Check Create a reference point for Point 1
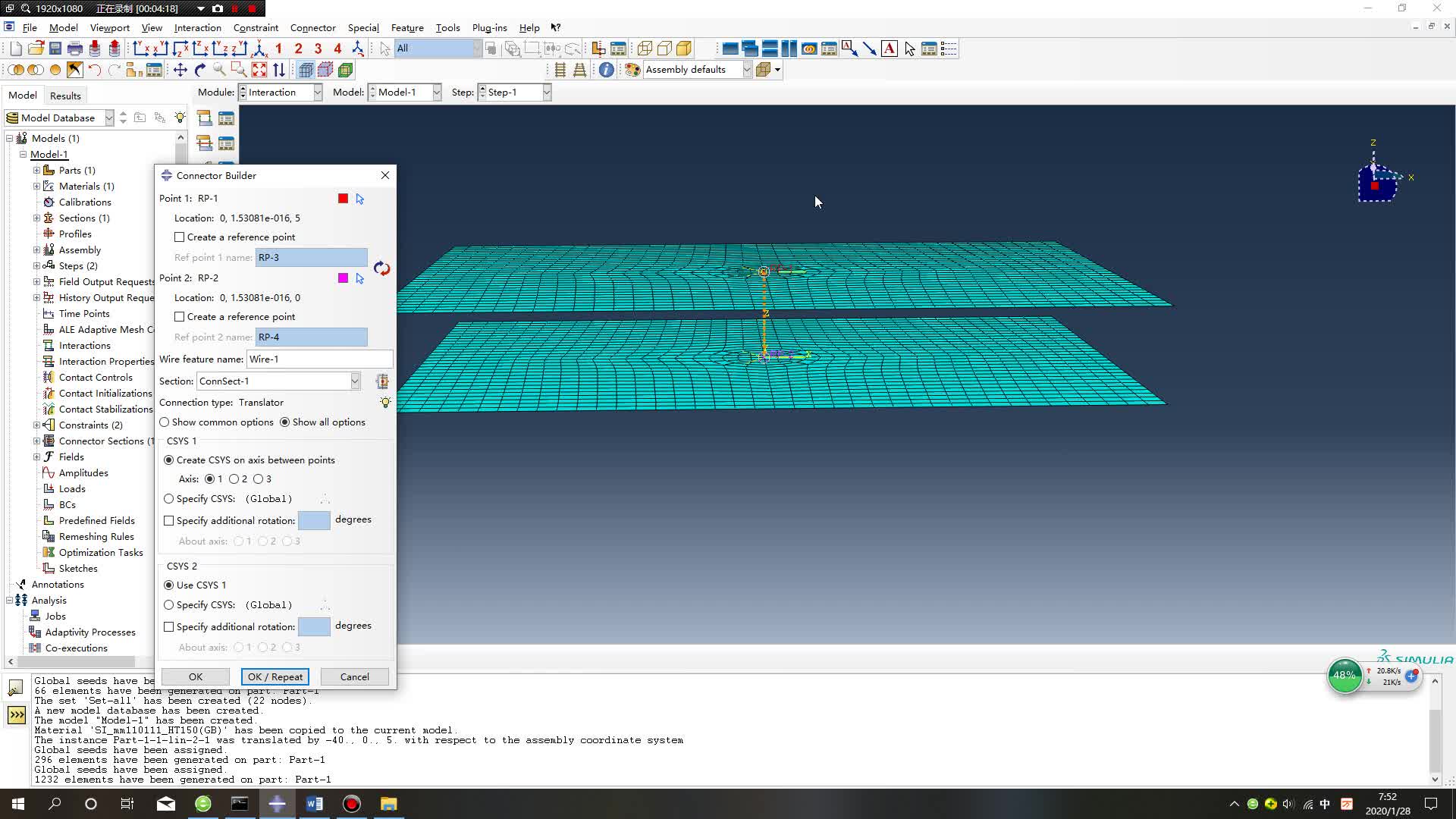 180,237
